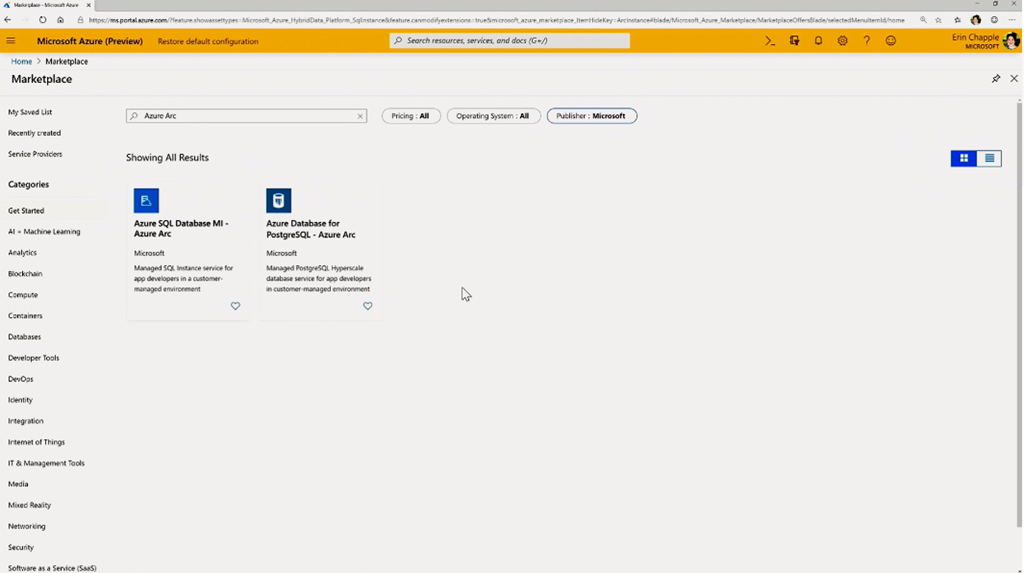Click Restore default configuration

coord(208,41)
